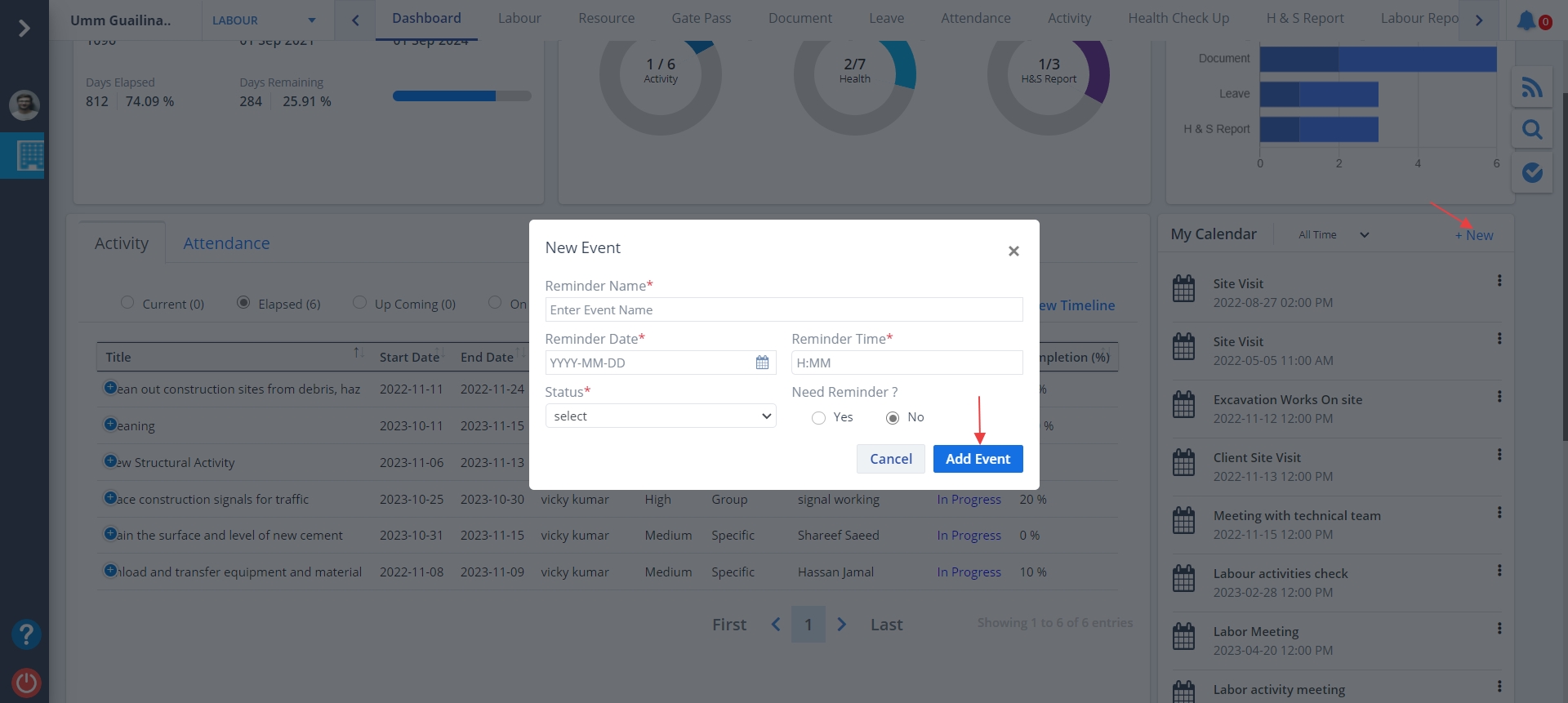Select Yes for Need Reminder
The height and width of the screenshot is (703, 1568).
click(818, 418)
